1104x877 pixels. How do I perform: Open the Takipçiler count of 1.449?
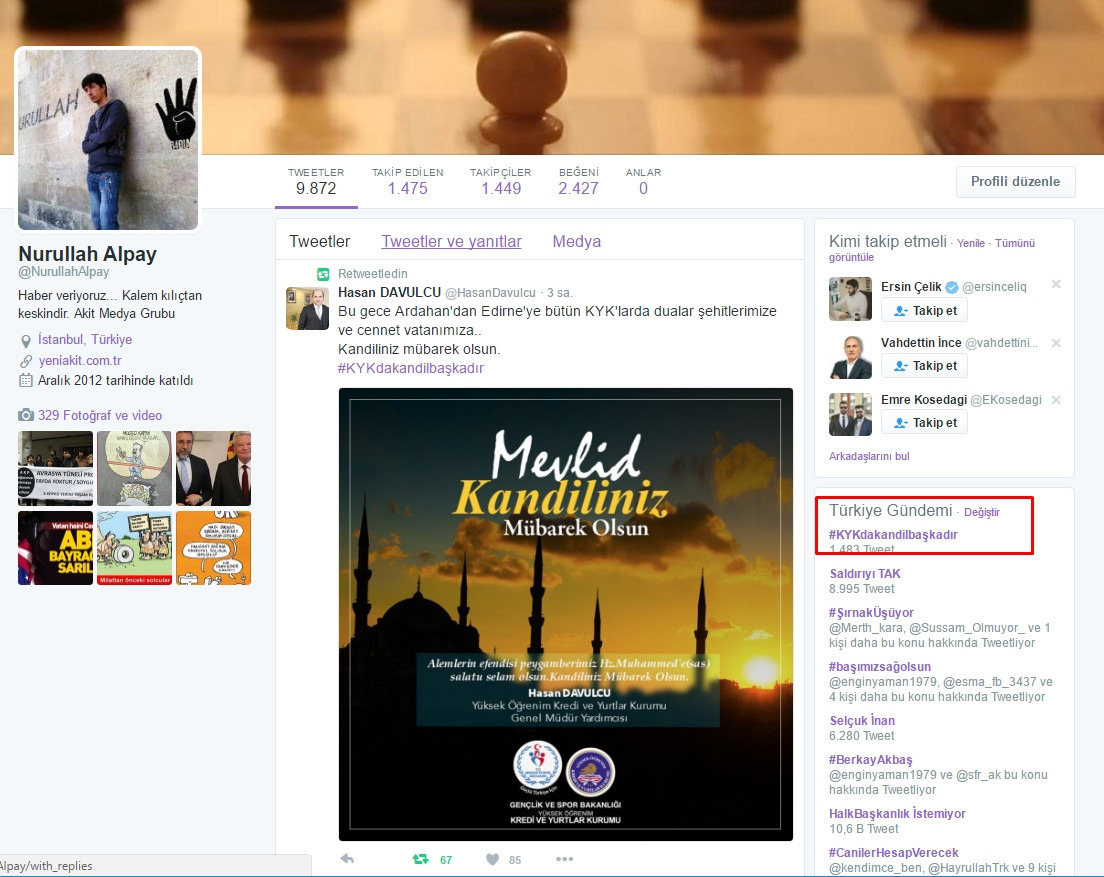point(501,182)
